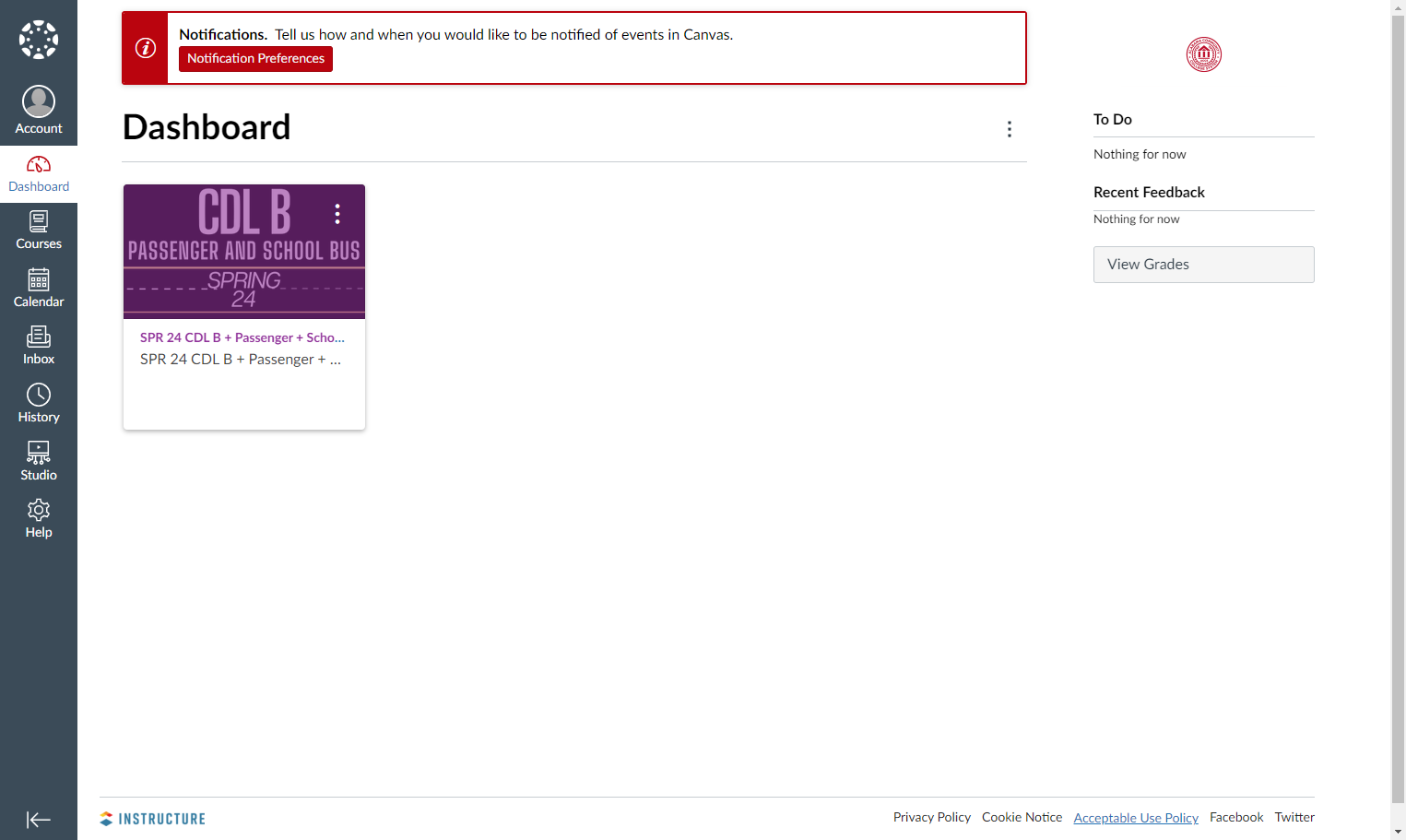
Task: Click the 'Recent Feedback' heading text
Action: click(x=1149, y=192)
